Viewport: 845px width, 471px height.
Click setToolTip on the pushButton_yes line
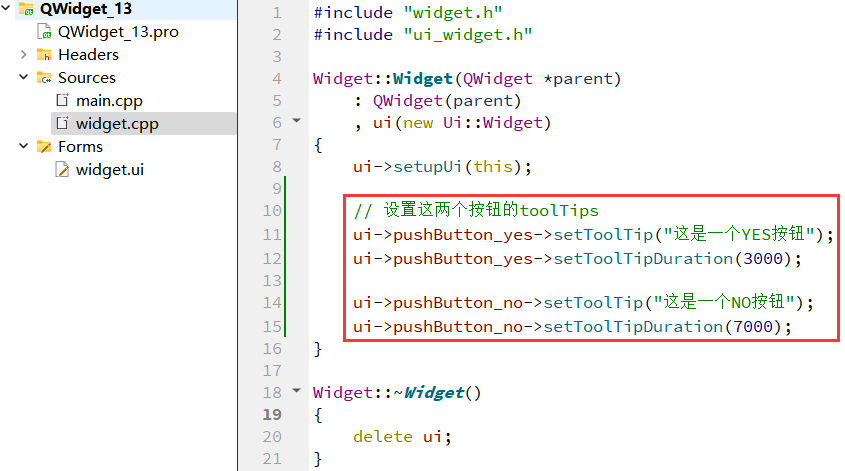(x=603, y=235)
